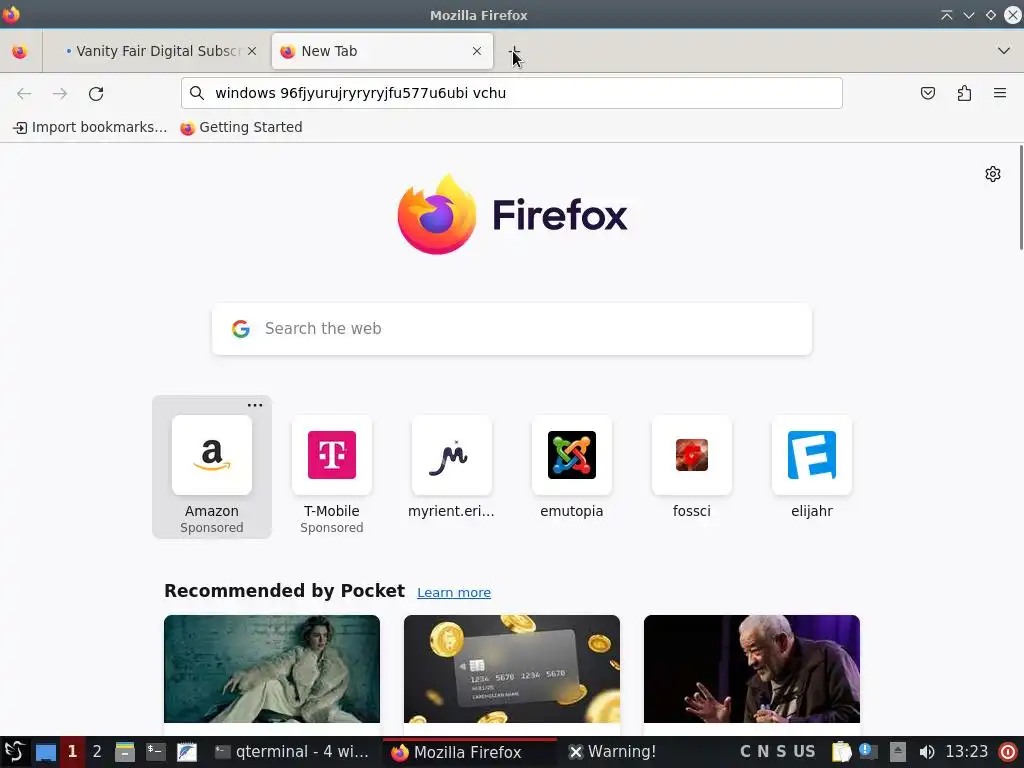Click the US keyboard layout indicator
This screenshot has height=768, width=1024.
pos(804,752)
